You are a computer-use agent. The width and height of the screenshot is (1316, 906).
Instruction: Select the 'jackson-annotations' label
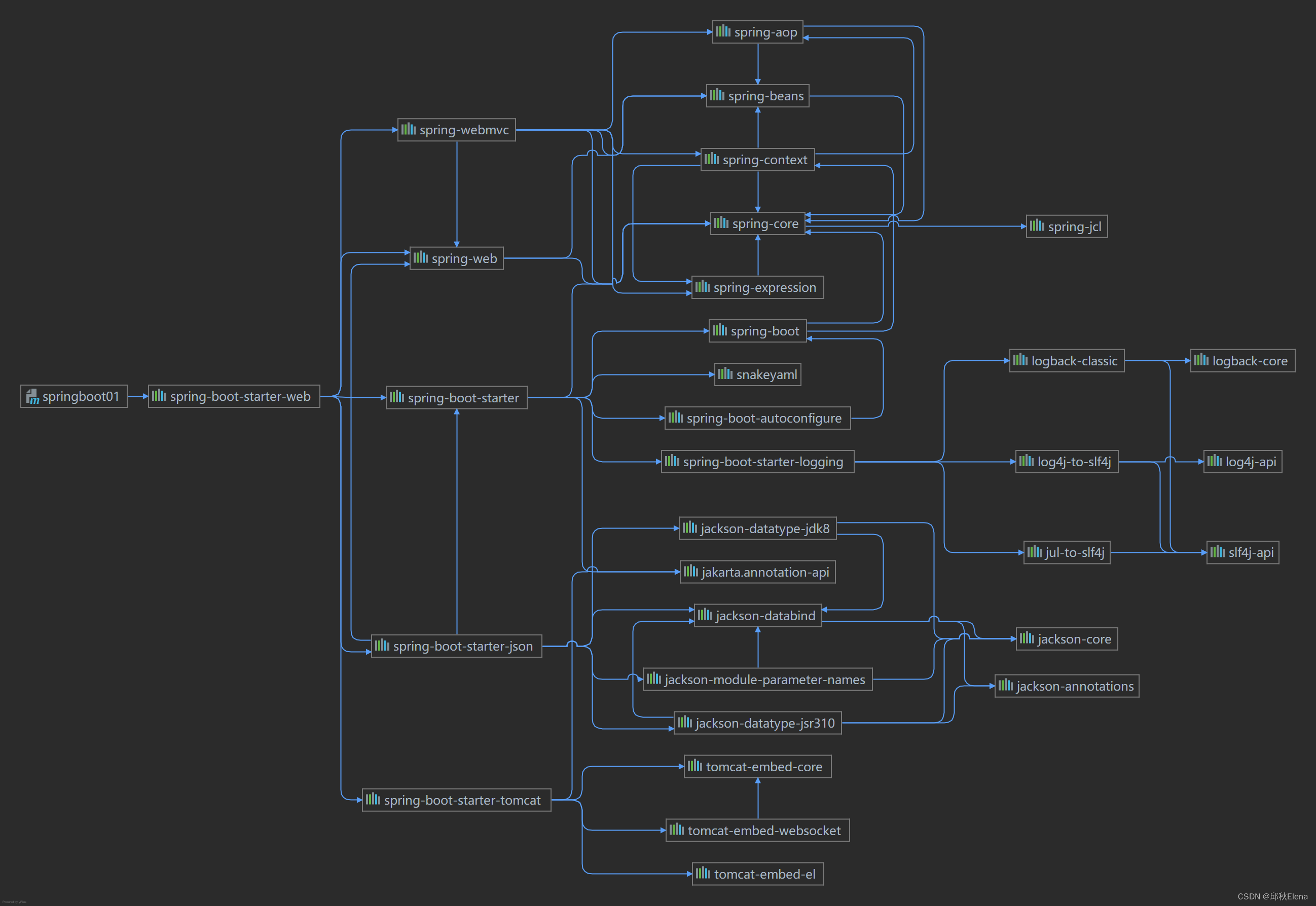[1075, 687]
